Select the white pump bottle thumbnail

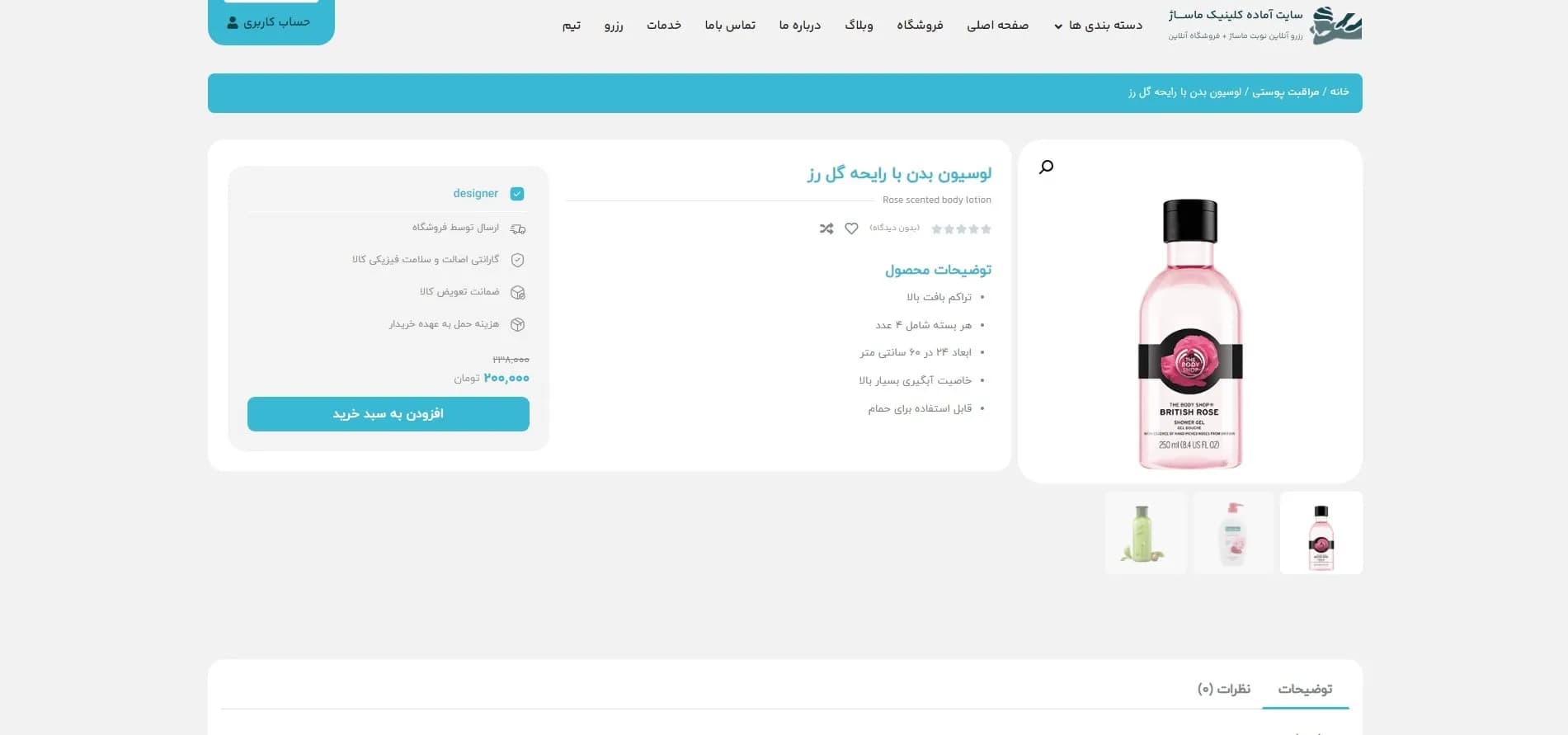(x=1233, y=533)
